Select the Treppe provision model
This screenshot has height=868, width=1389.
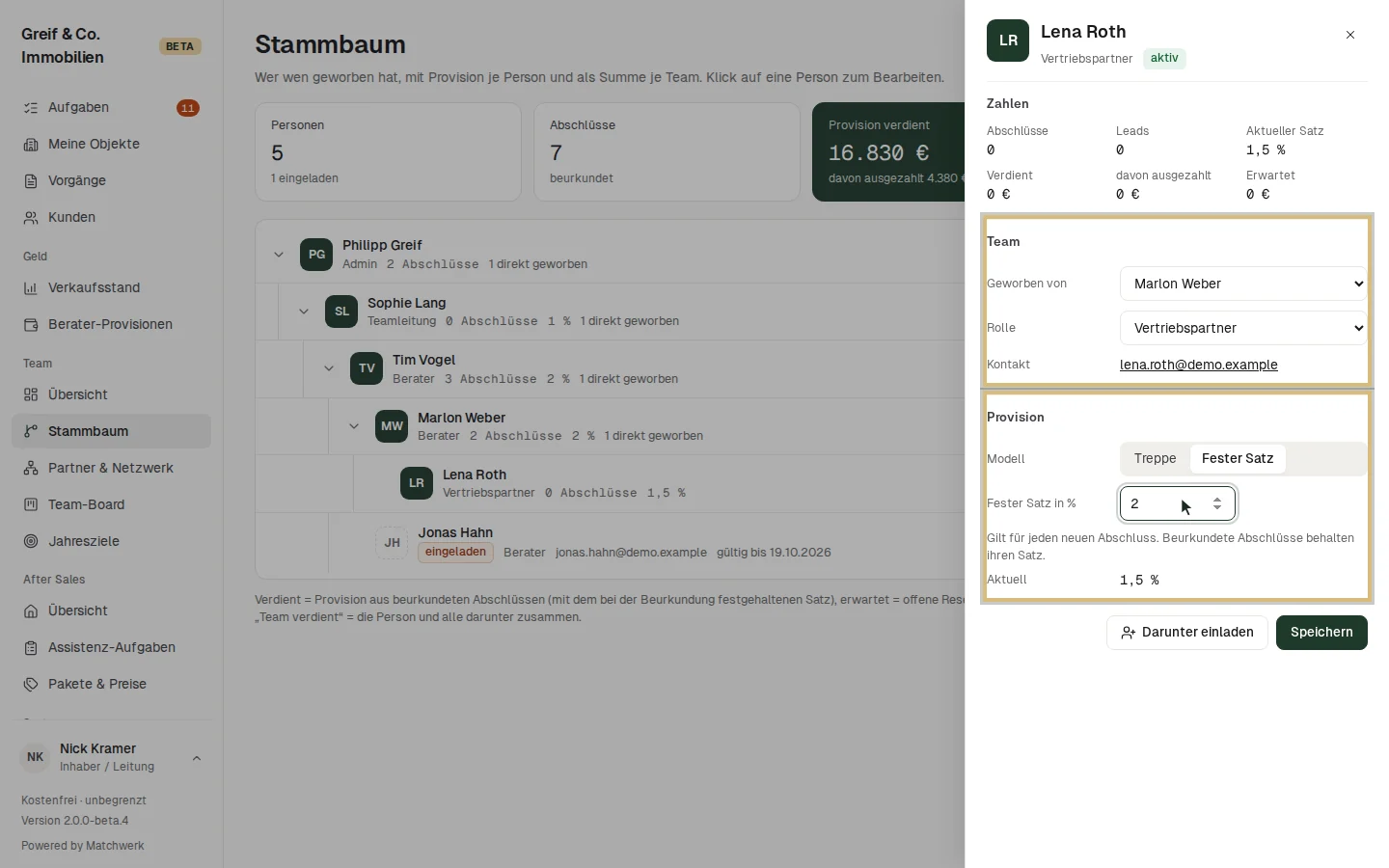[1155, 458]
